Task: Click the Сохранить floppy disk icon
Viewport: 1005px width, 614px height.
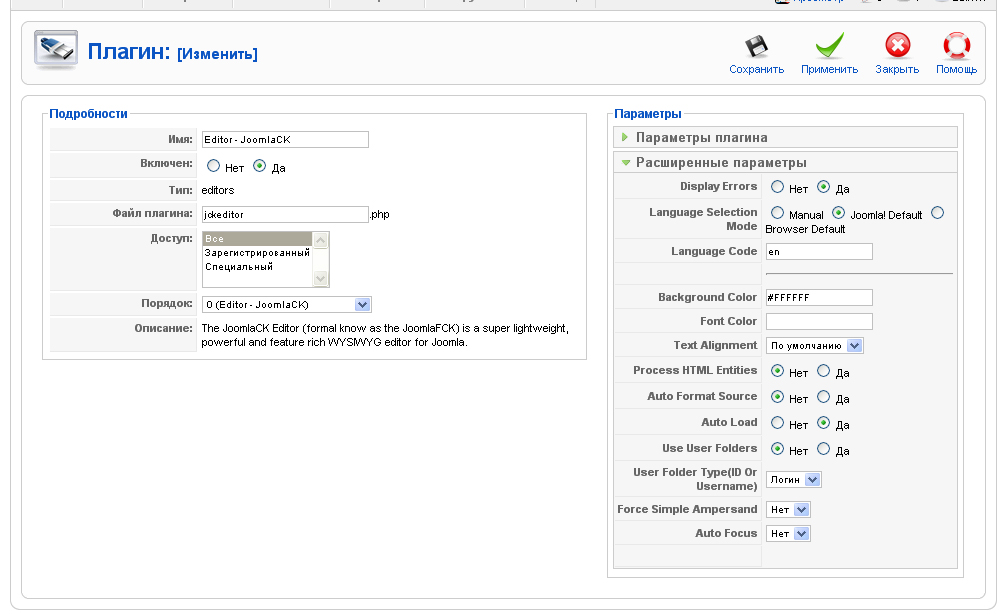Action: [756, 47]
